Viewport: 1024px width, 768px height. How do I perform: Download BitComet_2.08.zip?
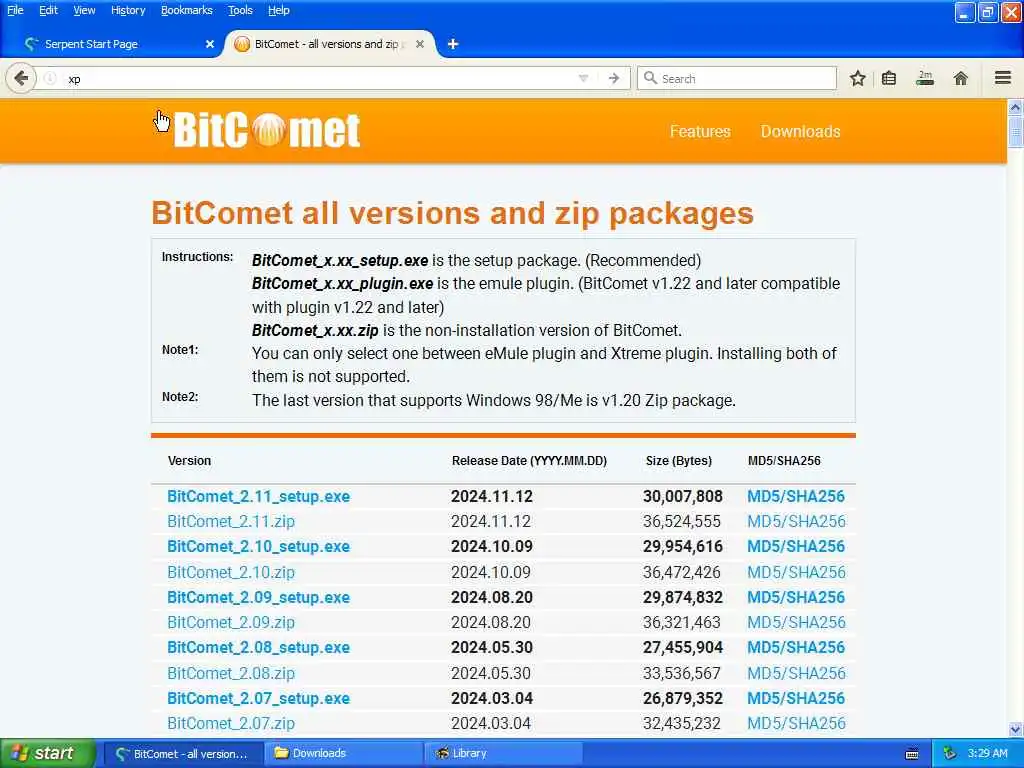(x=231, y=673)
